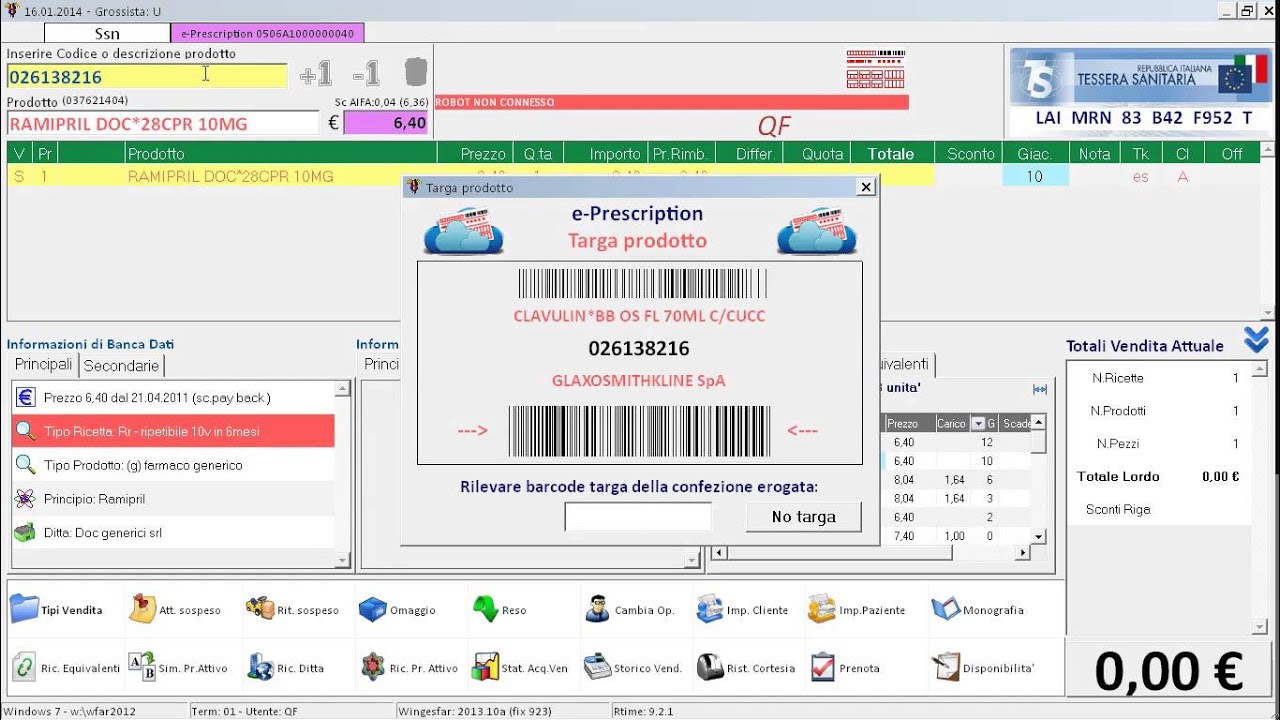Close the Targa prodotto dialog

(x=866, y=187)
